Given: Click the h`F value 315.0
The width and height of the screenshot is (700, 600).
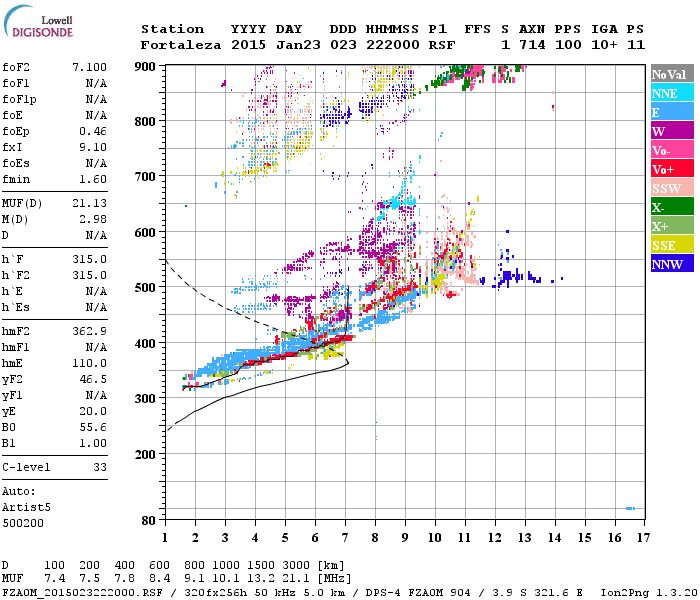Looking at the screenshot, I should point(89,259).
